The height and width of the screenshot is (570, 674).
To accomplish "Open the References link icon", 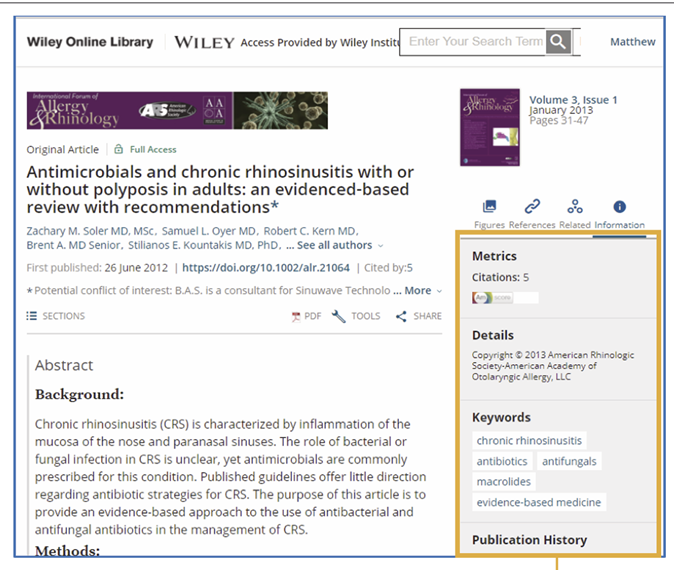I will tap(532, 207).
